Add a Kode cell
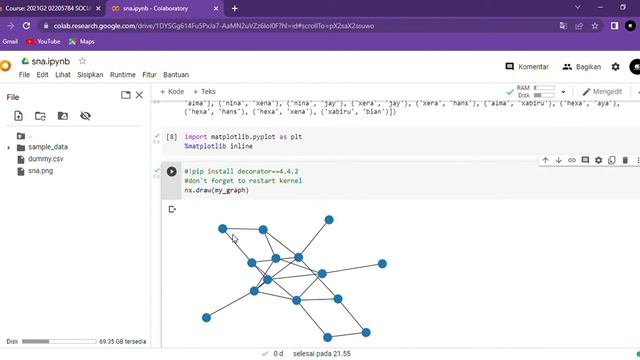This screenshot has height=360, width=640. pyautogui.click(x=172, y=91)
